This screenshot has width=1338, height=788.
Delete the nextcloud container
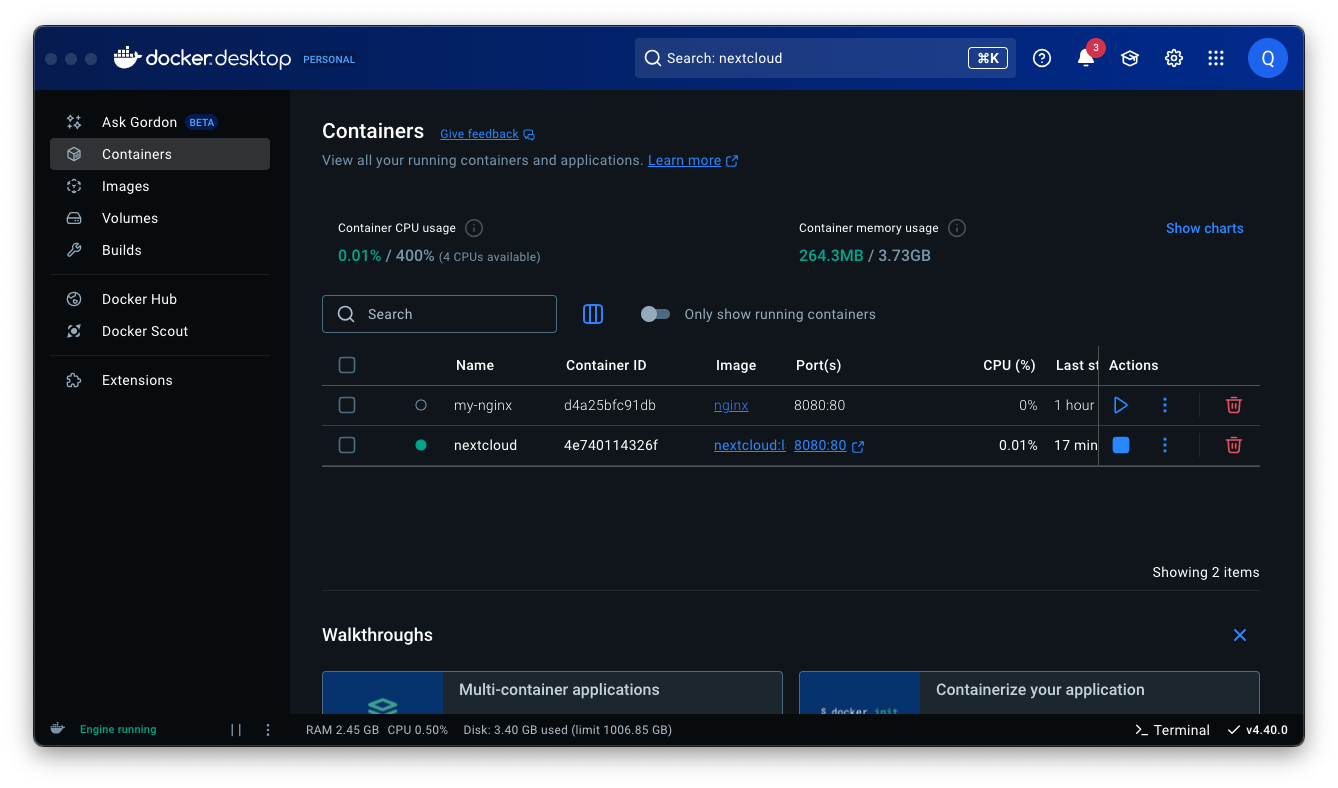[1234, 445]
